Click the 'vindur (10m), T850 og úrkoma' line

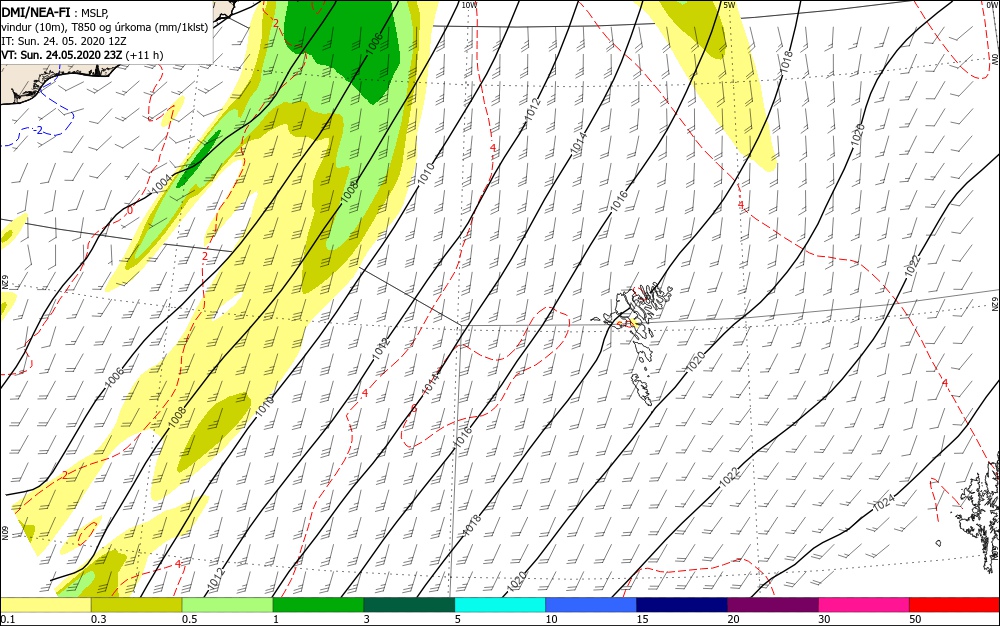[x=104, y=27]
